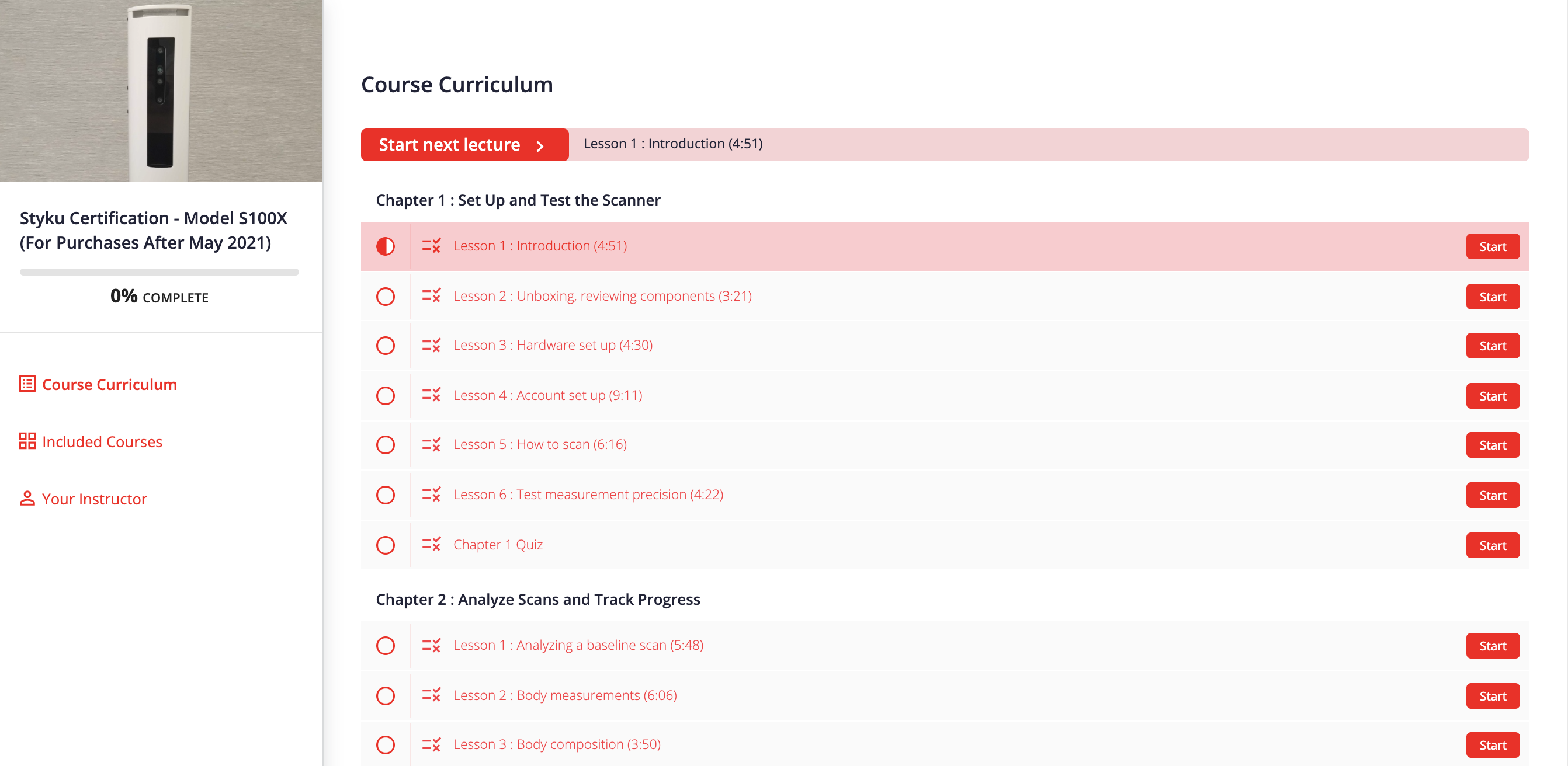Click the Included Courses grid icon
This screenshot has width=1568, height=766.
click(x=27, y=441)
